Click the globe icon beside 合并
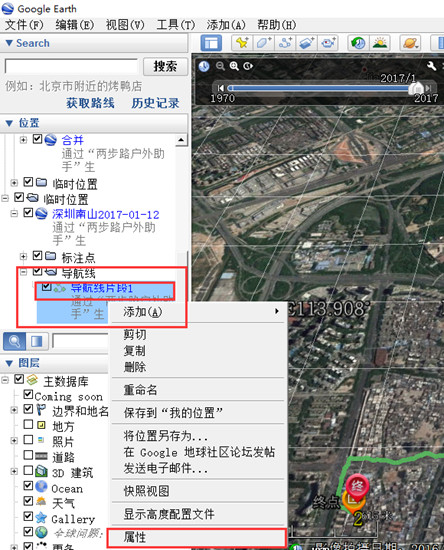Image resolution: width=444 pixels, height=550 pixels. coord(50,140)
